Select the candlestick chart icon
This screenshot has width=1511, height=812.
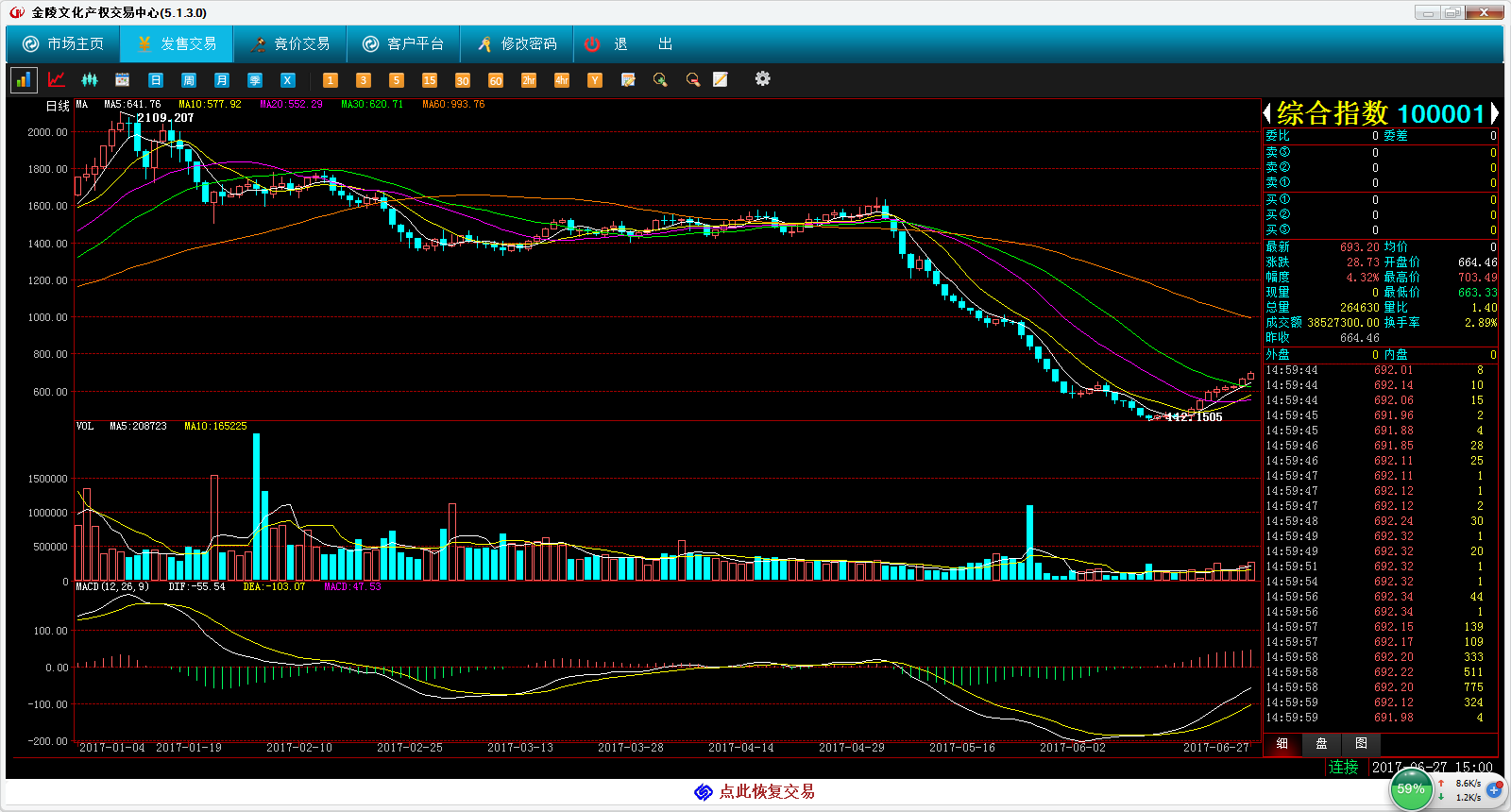point(90,80)
